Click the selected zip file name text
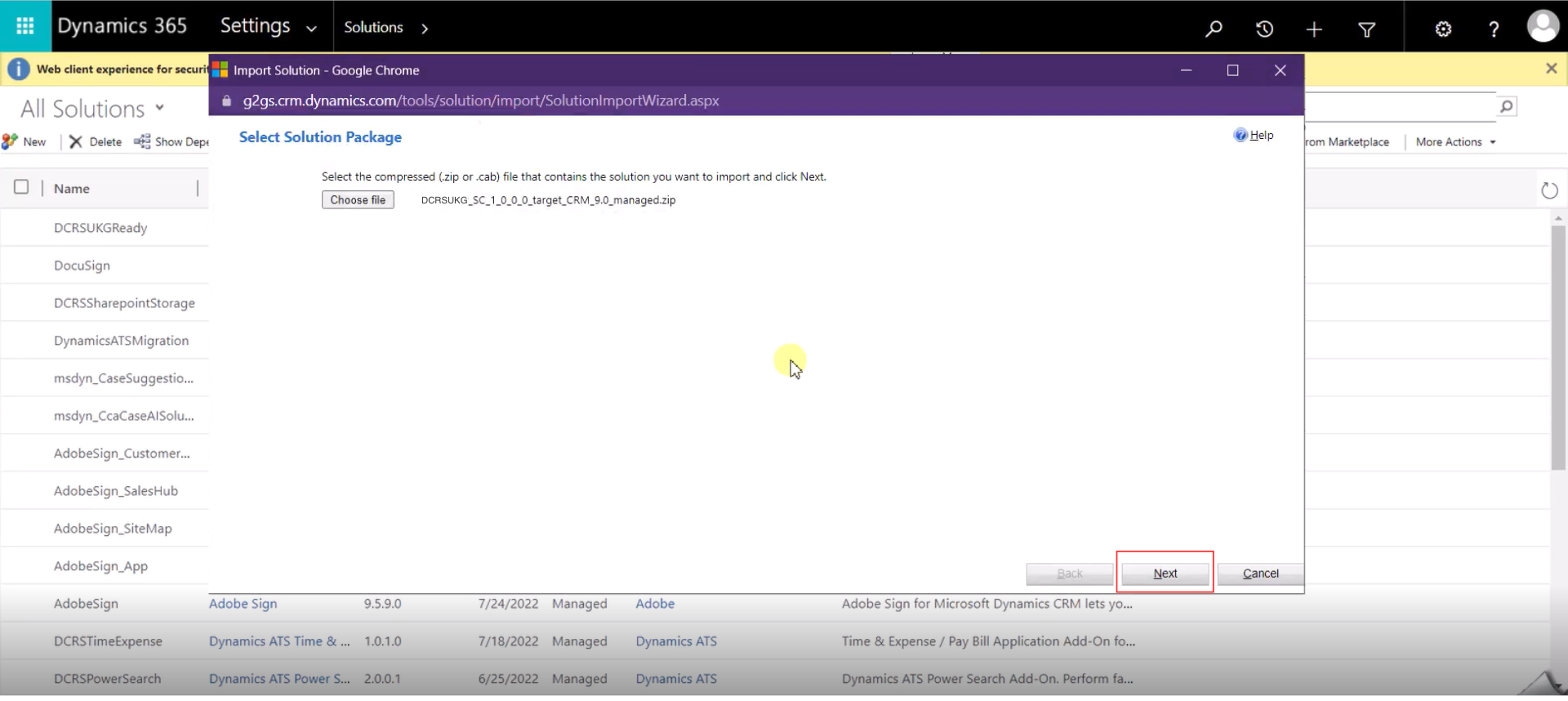Screen dimensions: 1568x701 pos(548,199)
